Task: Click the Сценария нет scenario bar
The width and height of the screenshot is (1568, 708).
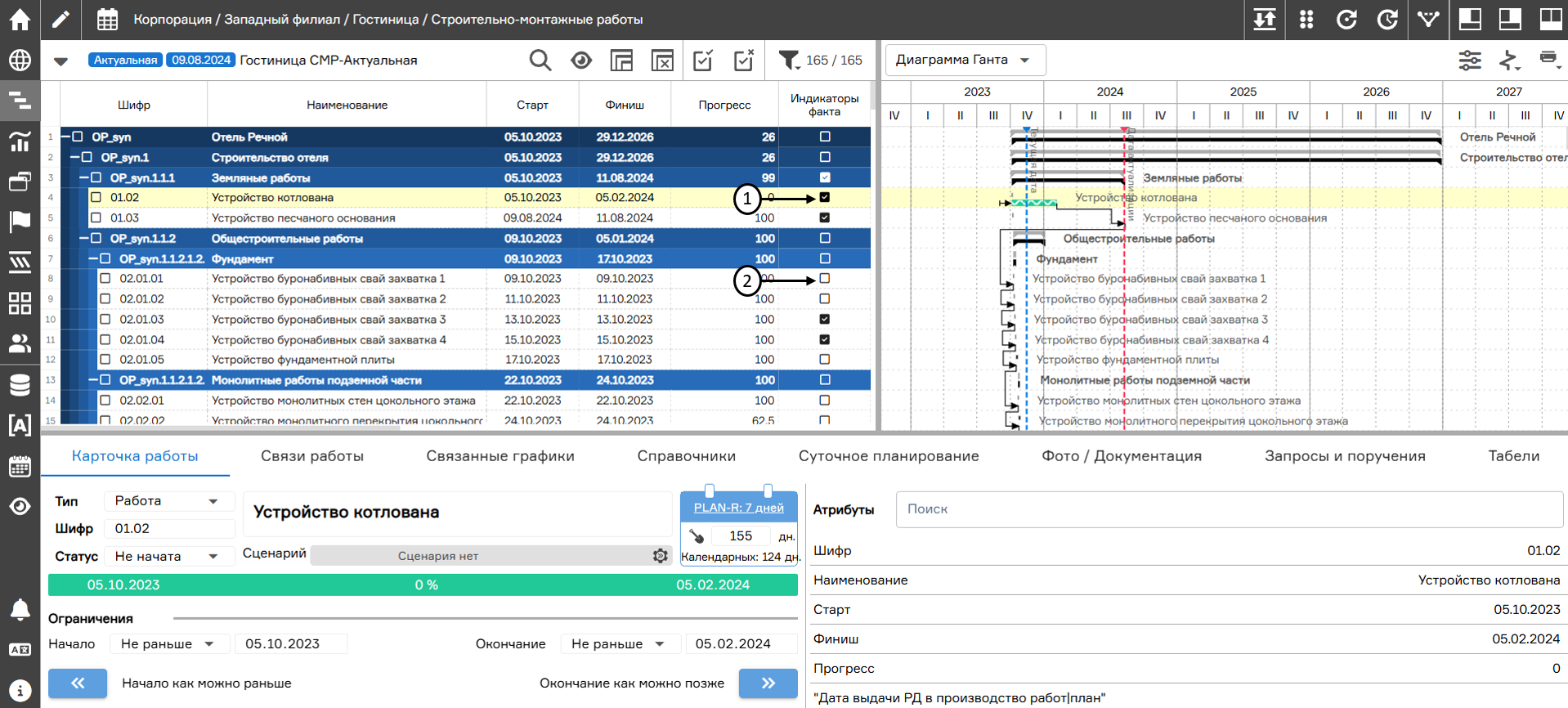Action: click(491, 556)
